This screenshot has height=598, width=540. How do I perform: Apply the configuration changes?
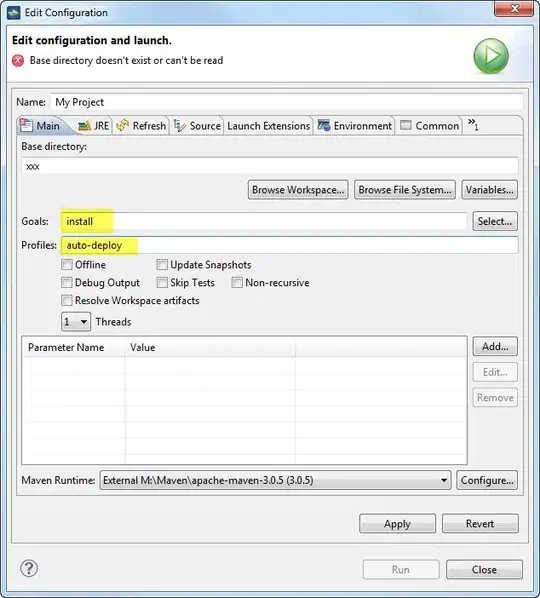coord(397,524)
